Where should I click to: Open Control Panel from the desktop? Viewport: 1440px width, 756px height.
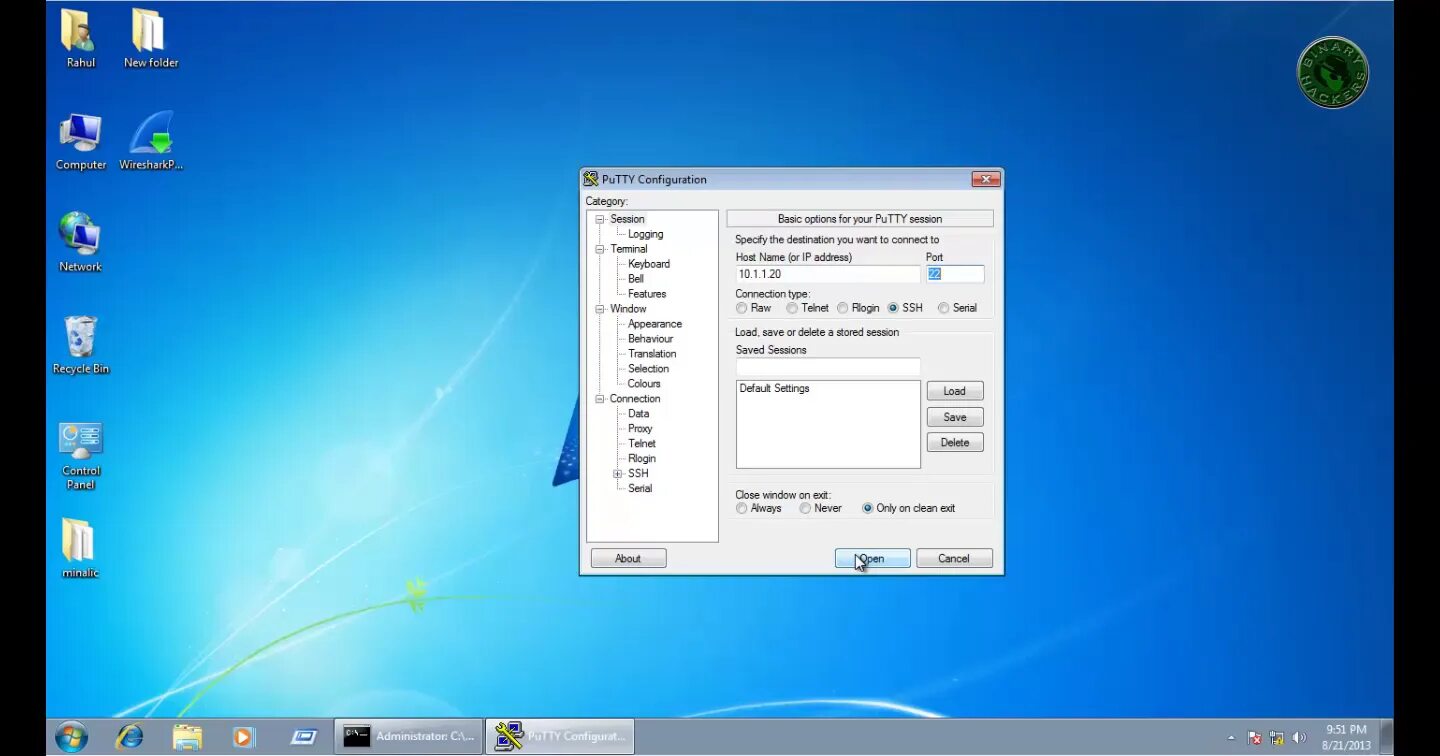pos(80,440)
